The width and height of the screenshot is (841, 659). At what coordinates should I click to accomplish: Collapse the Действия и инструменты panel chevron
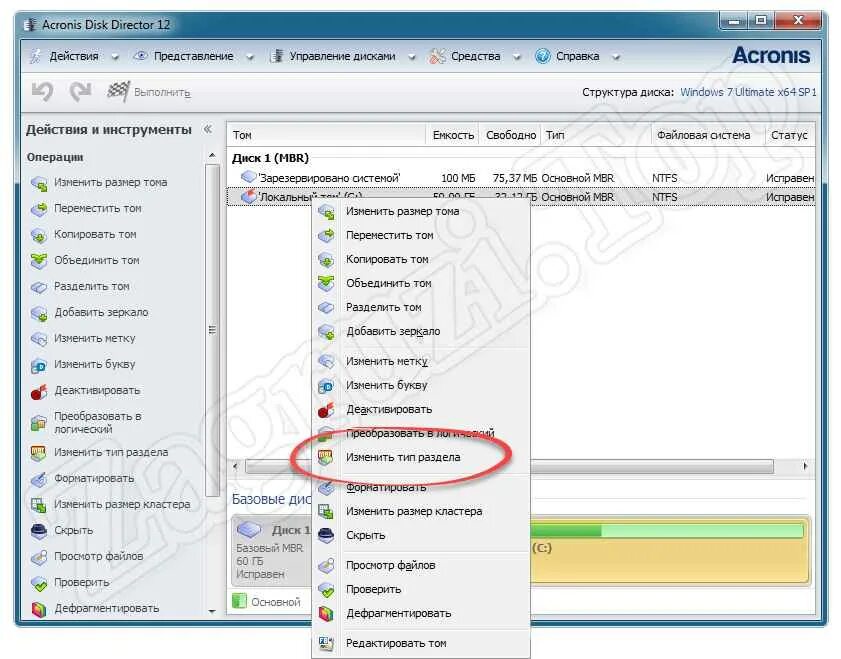[208, 129]
